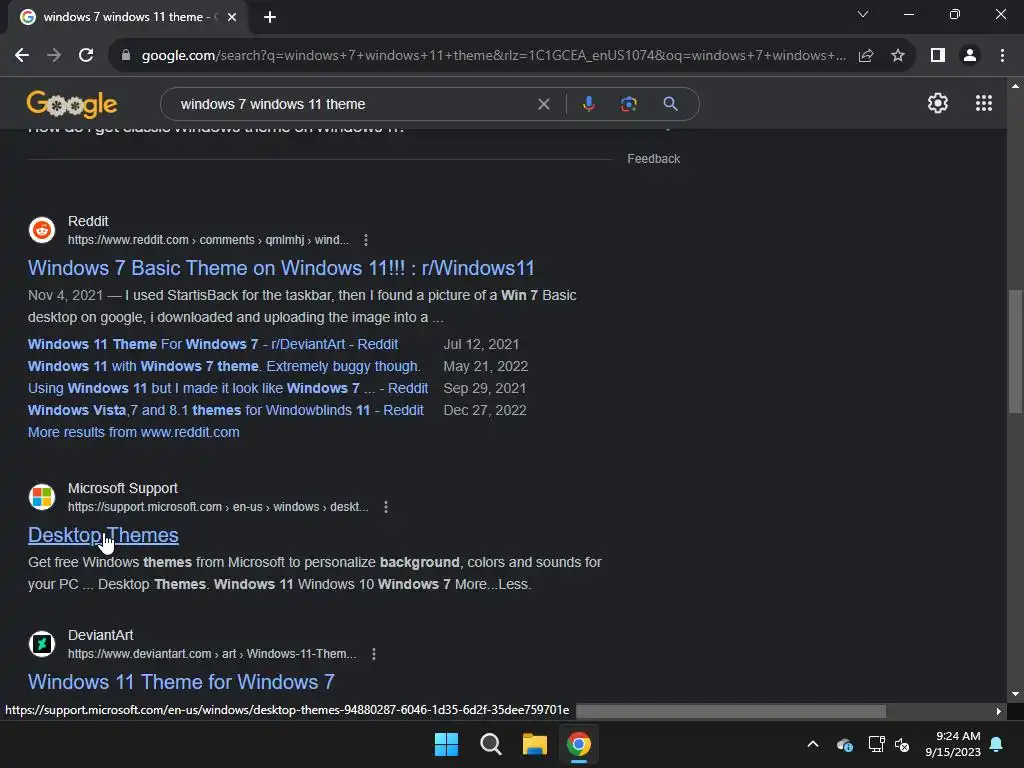The height and width of the screenshot is (768, 1024).
Task: Click the Google search input field
Action: coord(353,104)
